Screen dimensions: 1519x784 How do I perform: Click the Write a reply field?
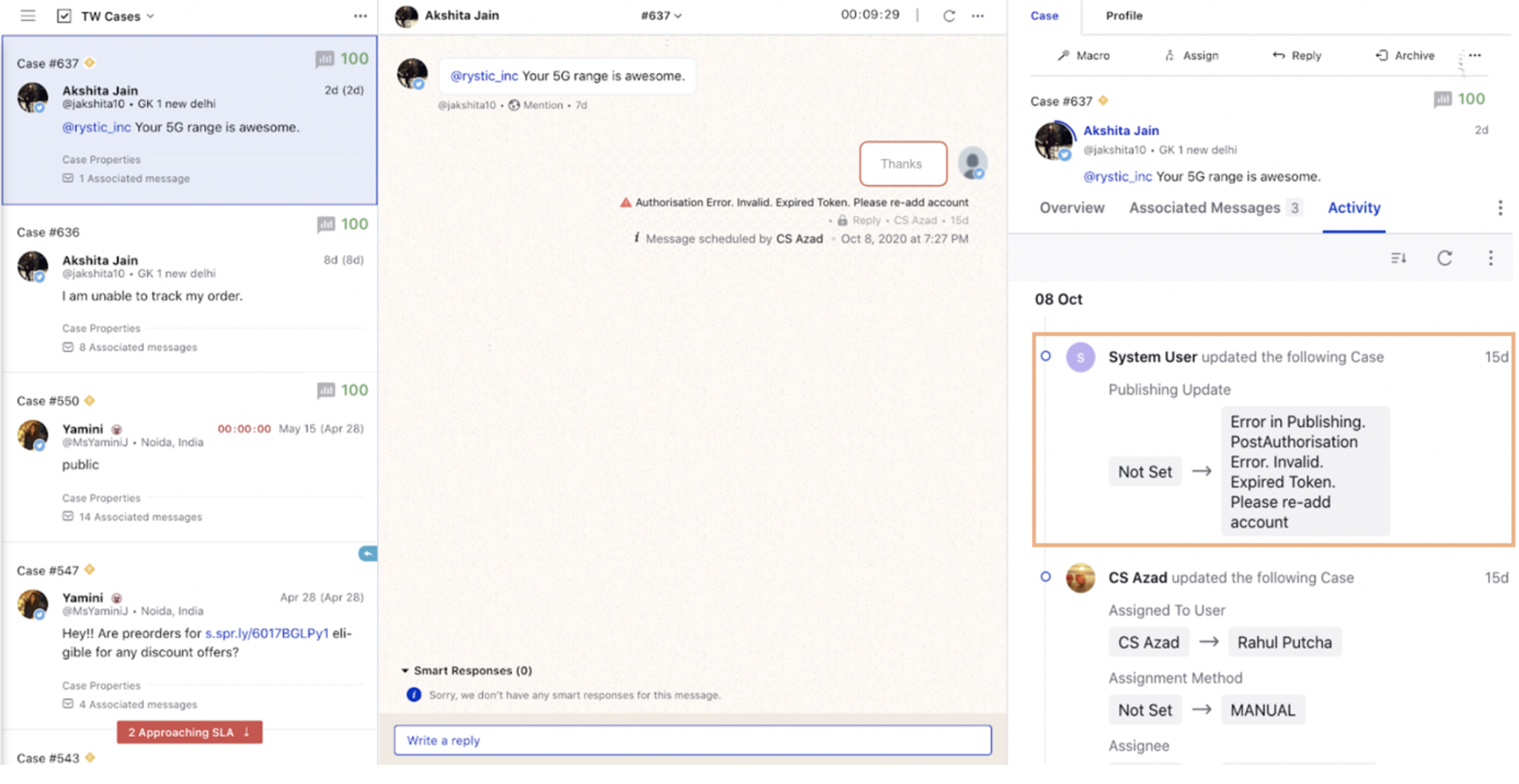692,740
